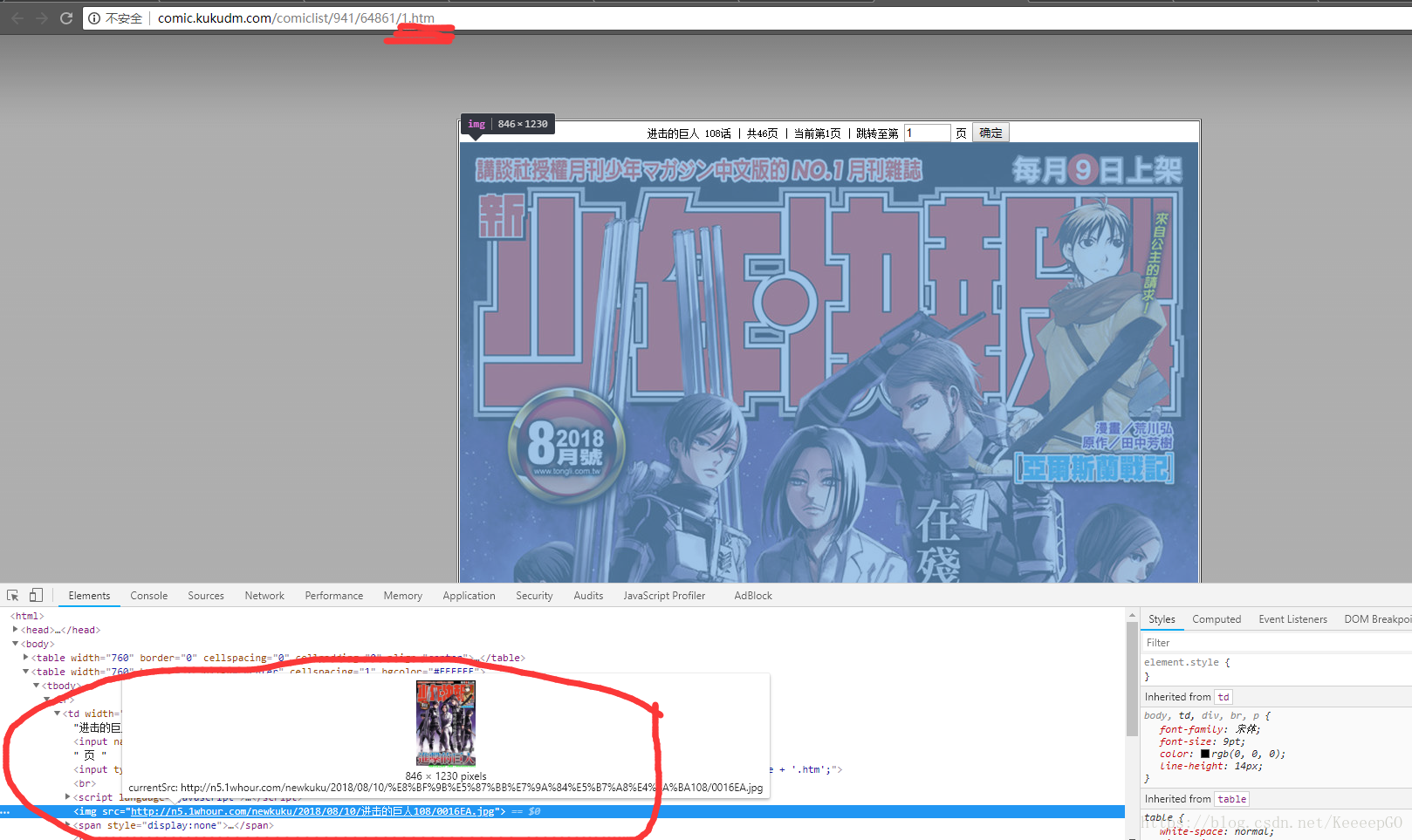Screen dimensions: 1412x840
Task: Click the '共46页' total pages text
Action: tap(762, 133)
